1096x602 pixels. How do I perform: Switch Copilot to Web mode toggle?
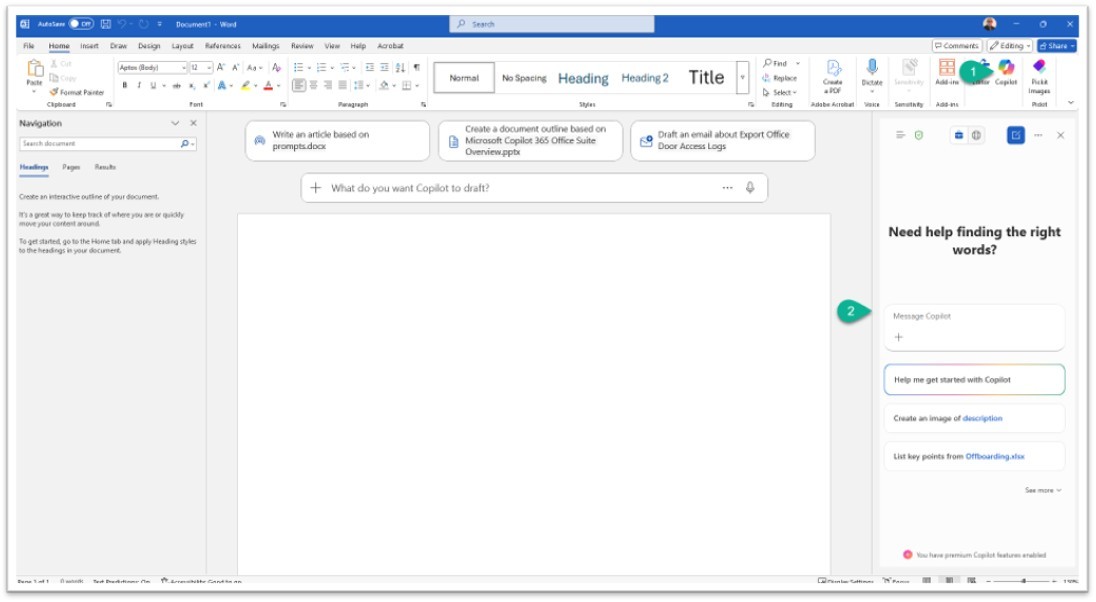977,135
